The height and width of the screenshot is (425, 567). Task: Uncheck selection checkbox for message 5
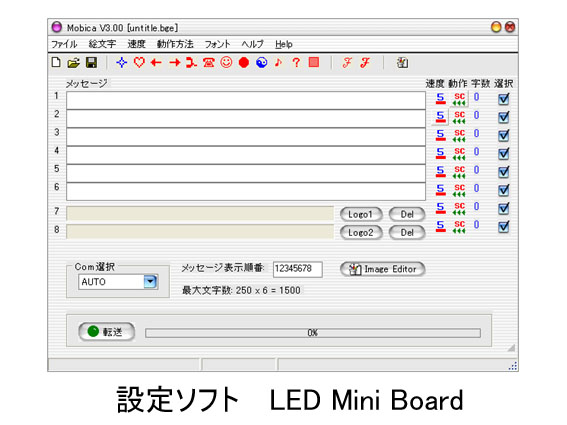pyautogui.click(x=503, y=172)
